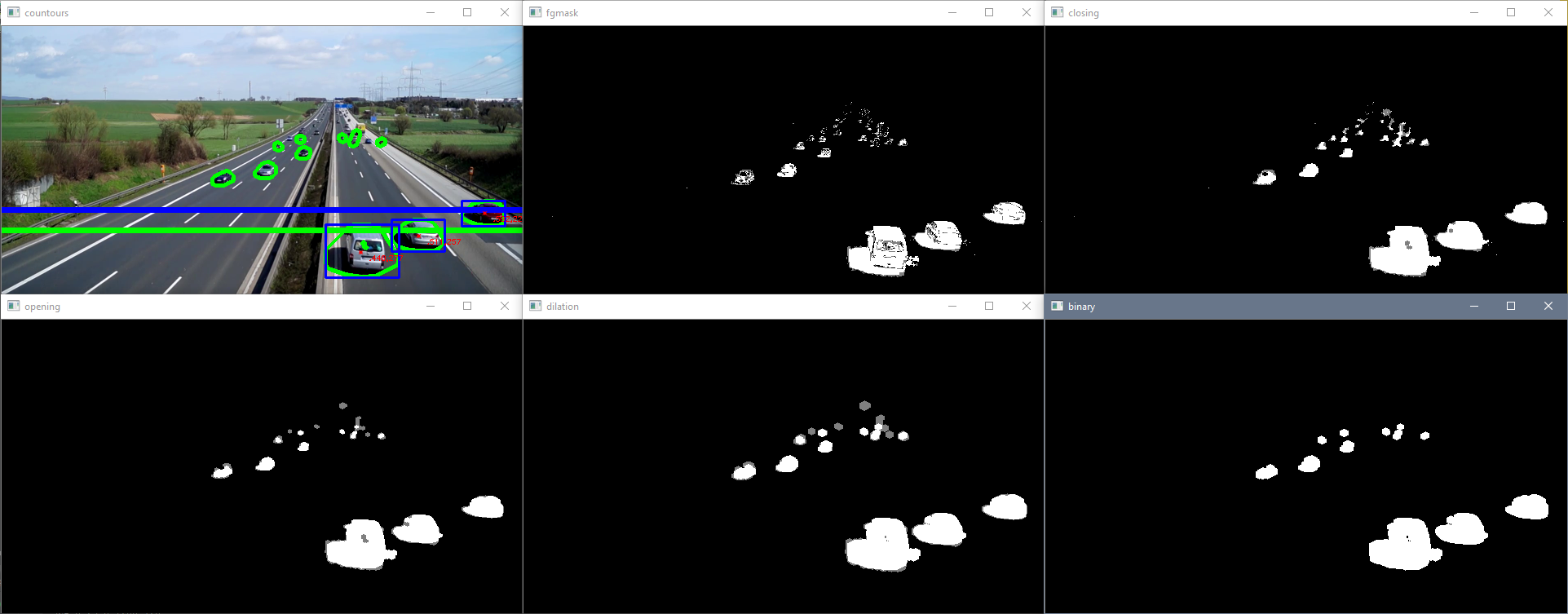This screenshot has height=614, width=1568.
Task: Click the fgmask window title icon
Action: [x=535, y=12]
